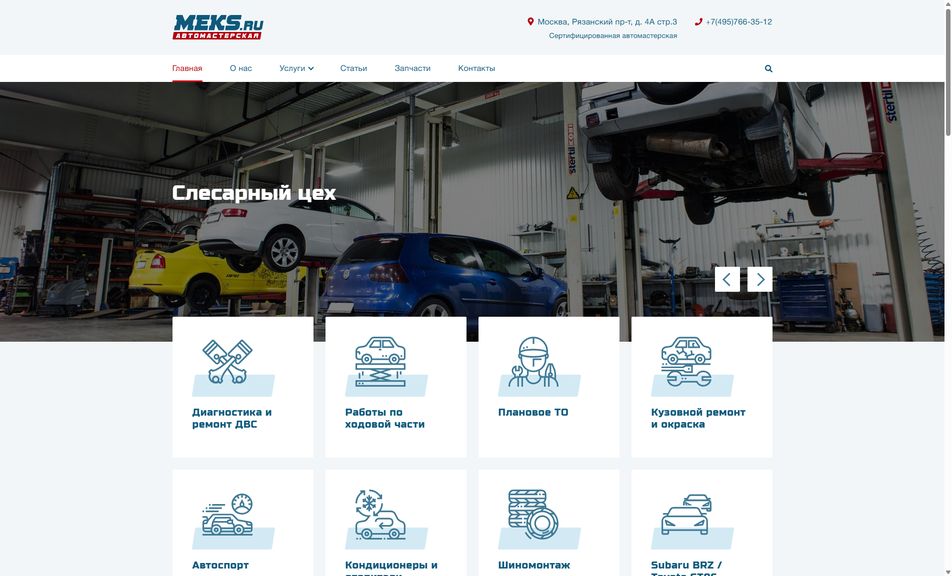Click the damaged car and wrenches icon
This screenshot has height=576, width=952.
click(x=687, y=362)
